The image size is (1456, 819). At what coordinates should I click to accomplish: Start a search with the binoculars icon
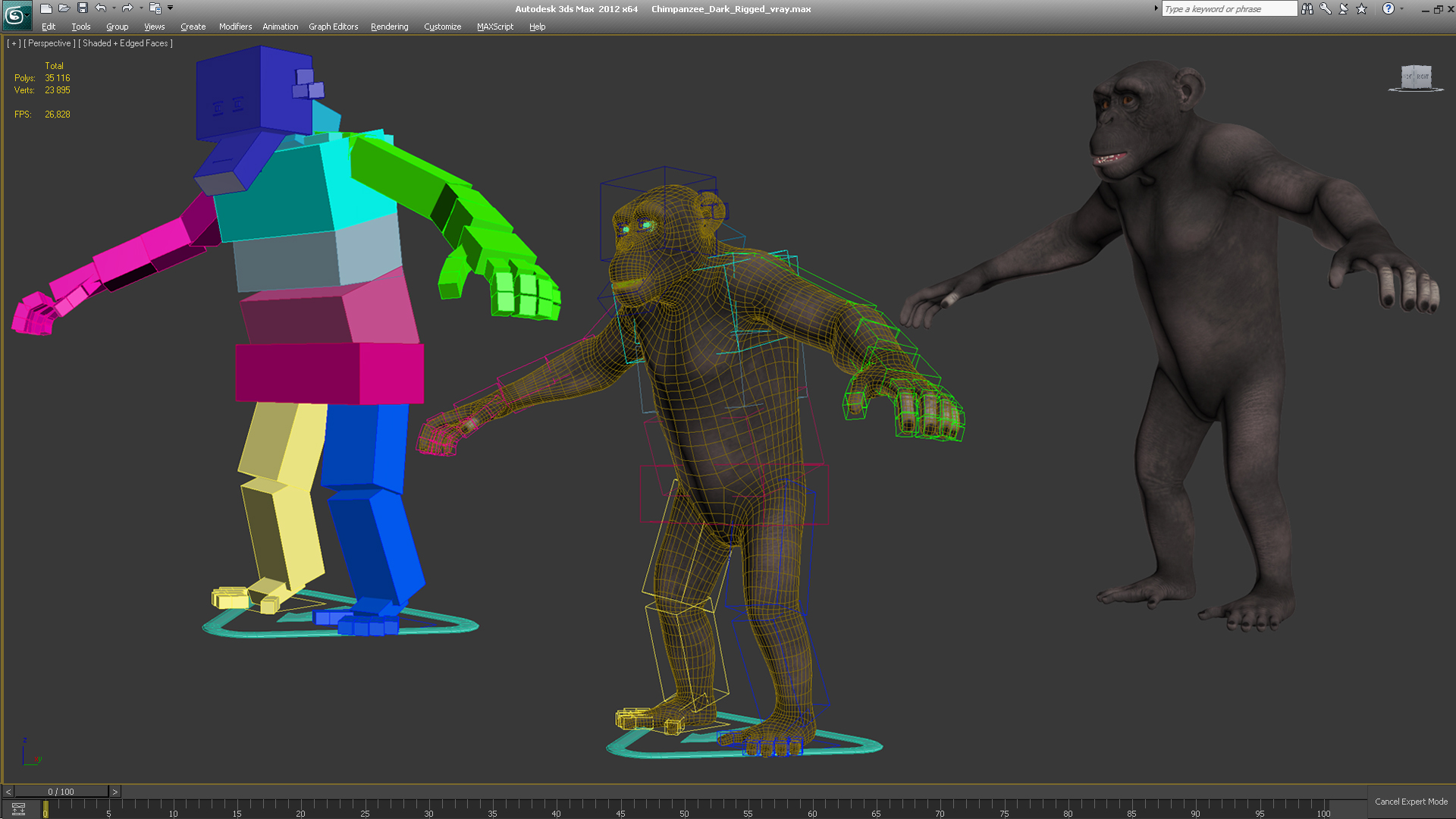[1307, 8]
